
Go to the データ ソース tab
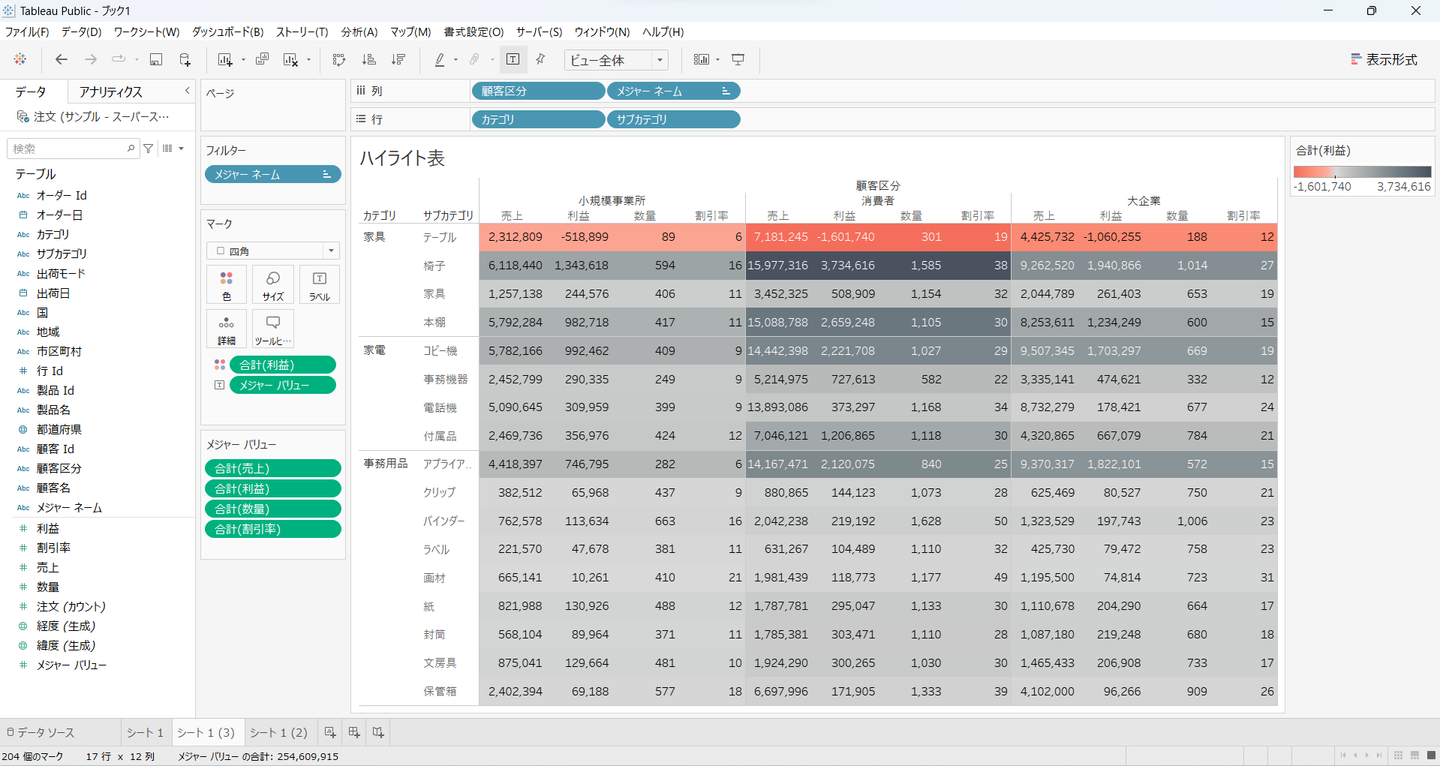tap(41, 733)
